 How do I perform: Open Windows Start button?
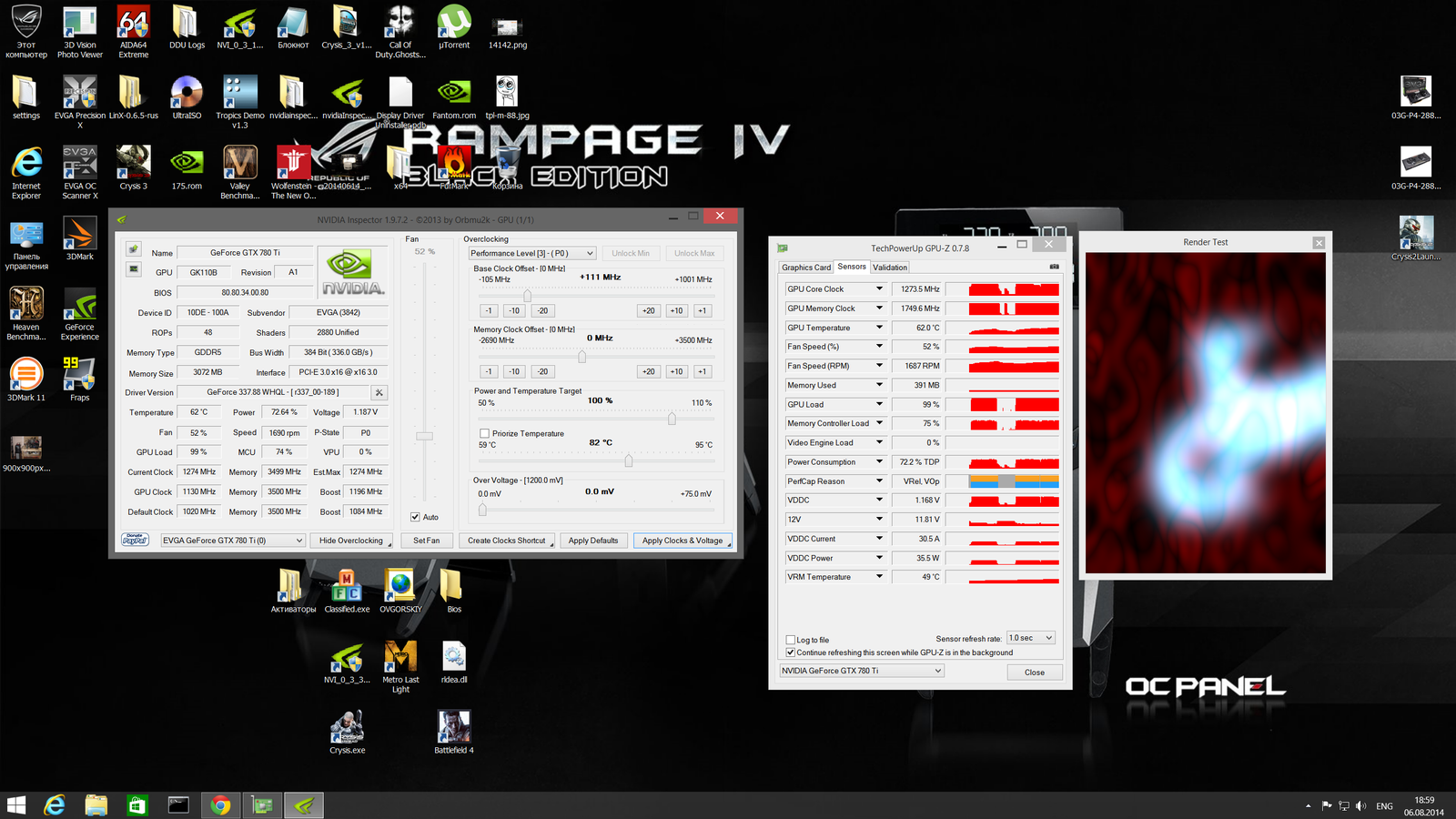tap(16, 805)
